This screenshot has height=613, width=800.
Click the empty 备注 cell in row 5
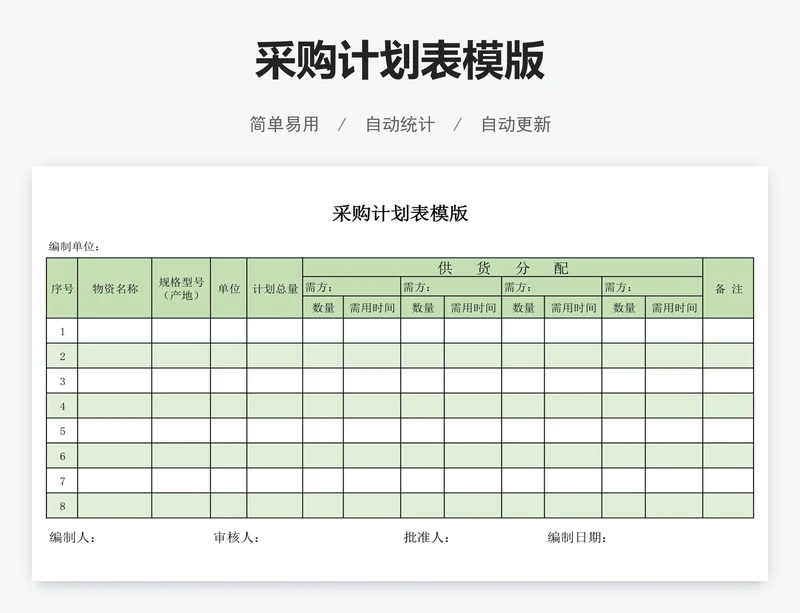point(728,431)
